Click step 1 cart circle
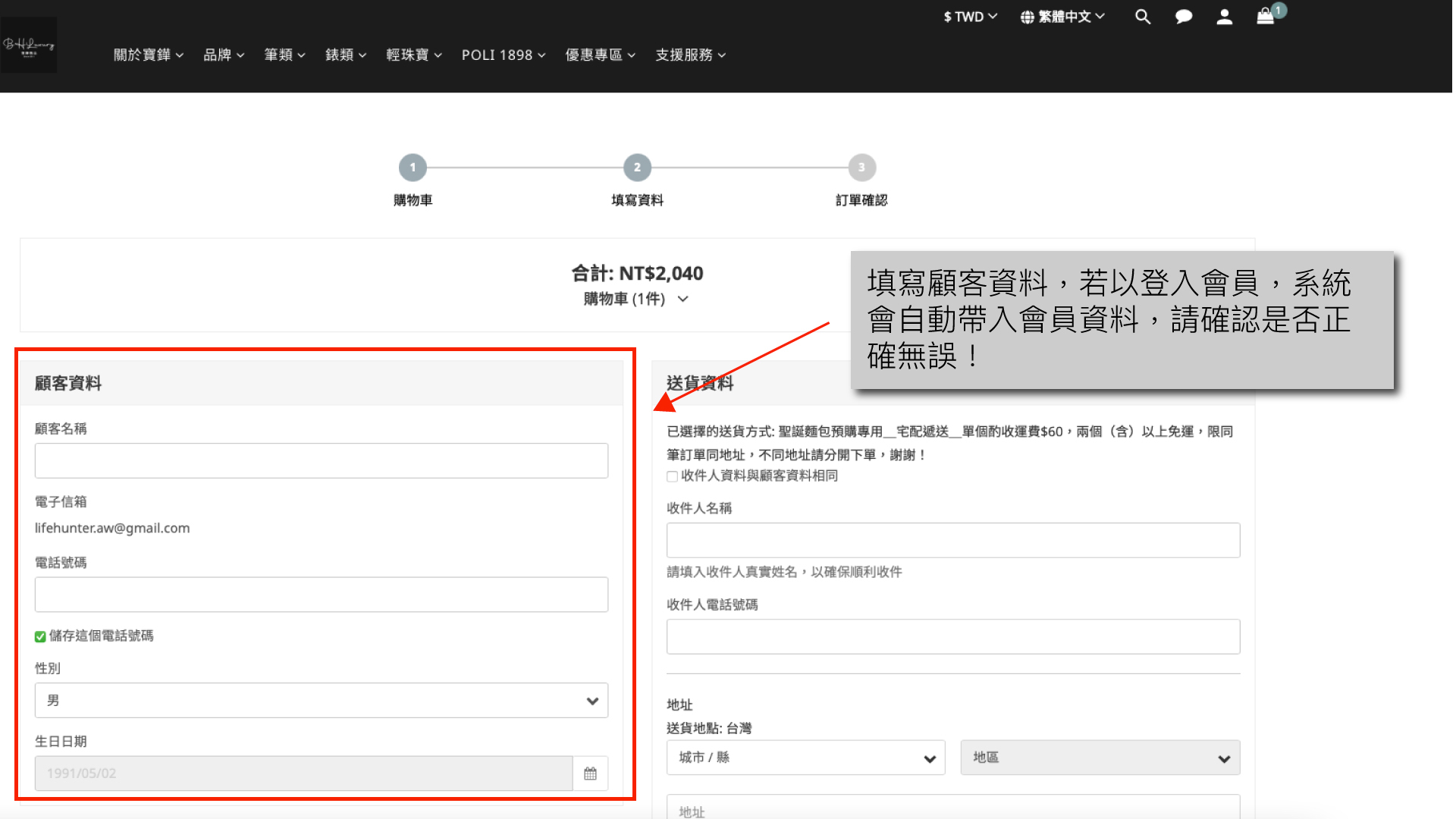 click(x=413, y=168)
